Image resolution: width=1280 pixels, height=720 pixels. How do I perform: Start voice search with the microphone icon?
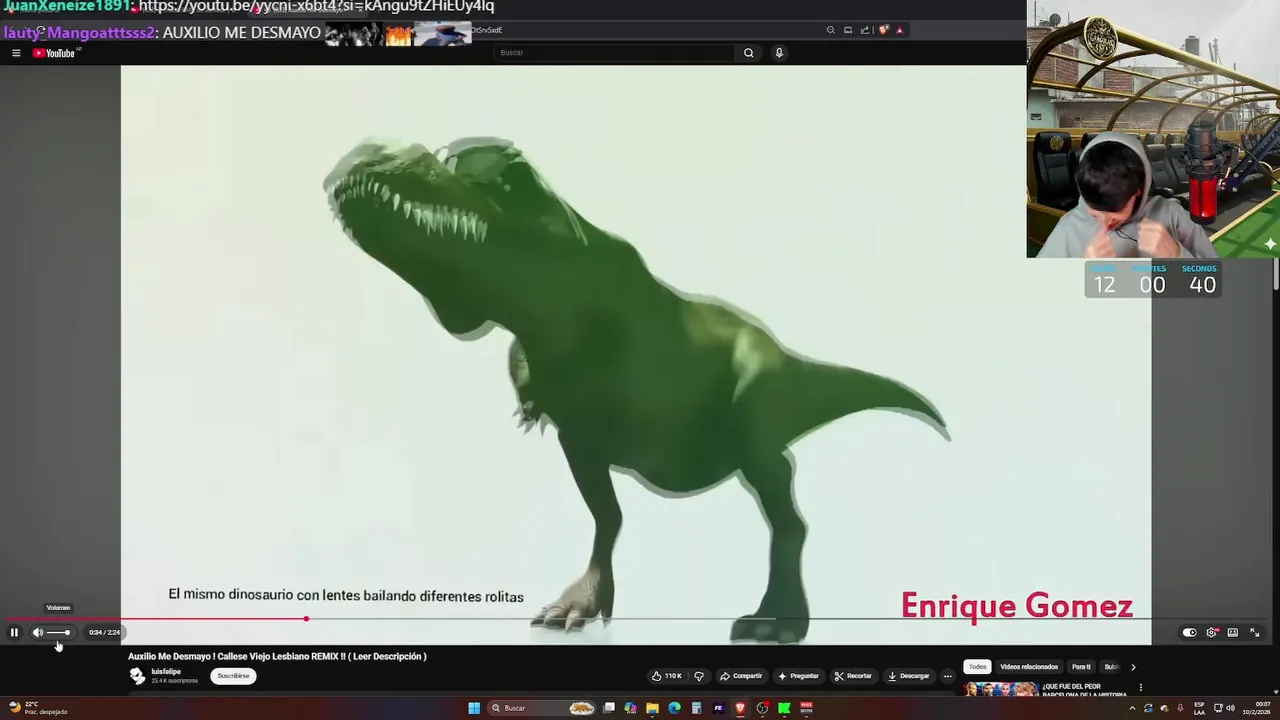(x=779, y=53)
